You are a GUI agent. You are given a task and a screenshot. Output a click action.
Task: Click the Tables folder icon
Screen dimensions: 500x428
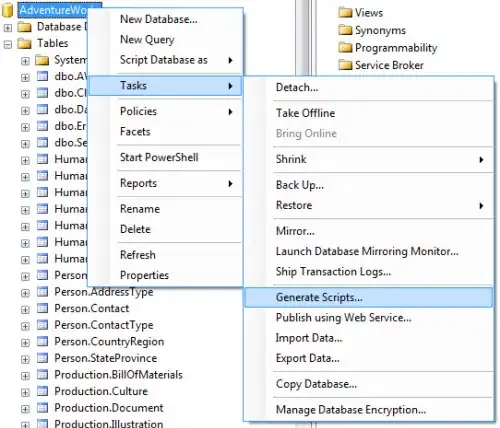click(x=24, y=43)
